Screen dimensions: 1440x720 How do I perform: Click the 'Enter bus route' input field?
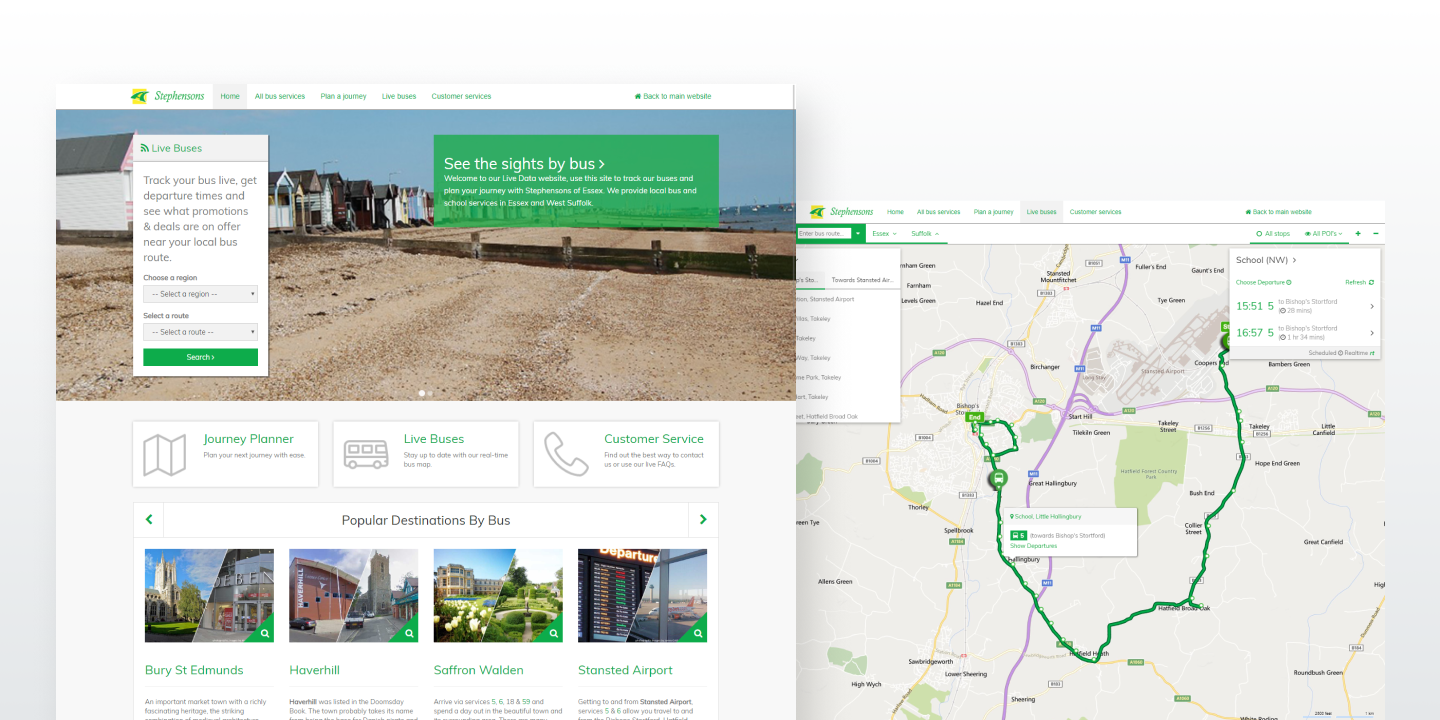[x=824, y=234]
